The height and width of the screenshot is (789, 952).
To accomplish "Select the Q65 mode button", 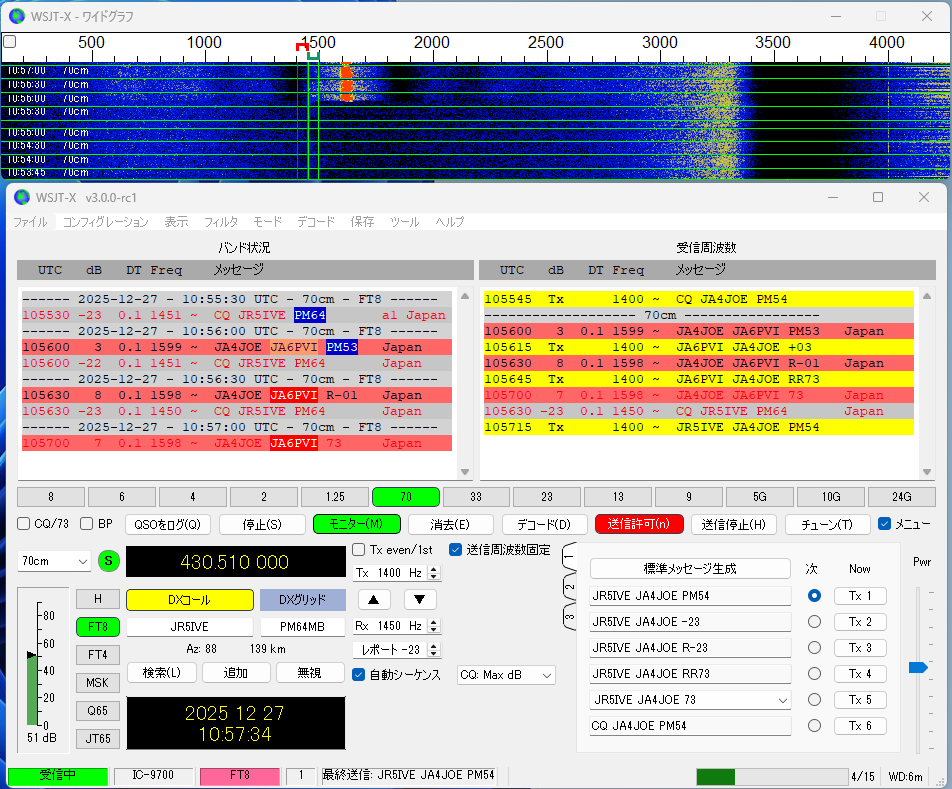I will (98, 711).
